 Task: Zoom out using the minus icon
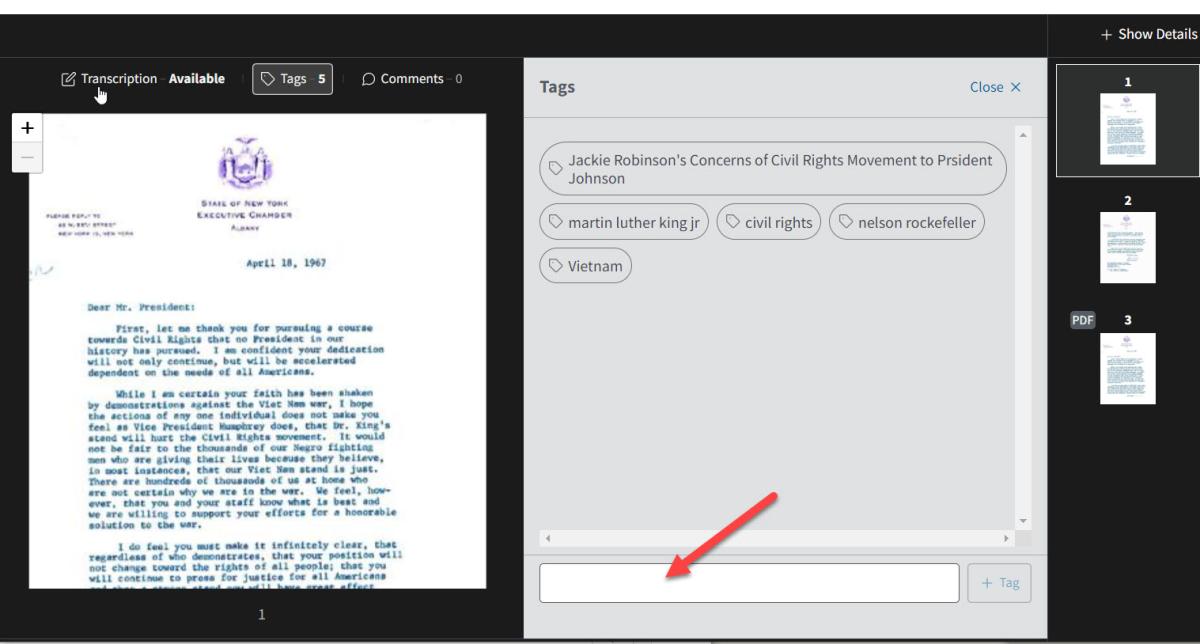coord(27,156)
